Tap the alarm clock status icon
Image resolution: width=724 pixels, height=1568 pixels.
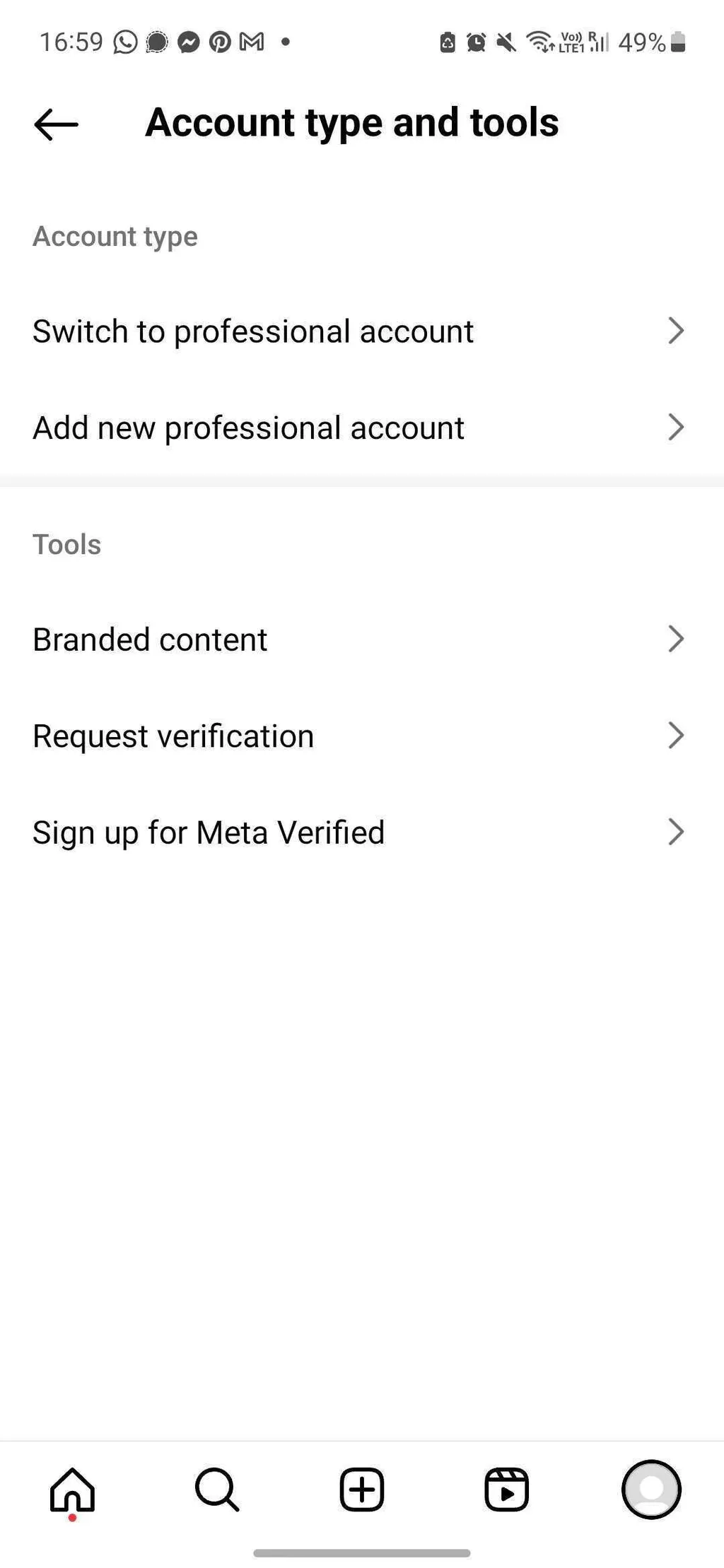(476, 42)
